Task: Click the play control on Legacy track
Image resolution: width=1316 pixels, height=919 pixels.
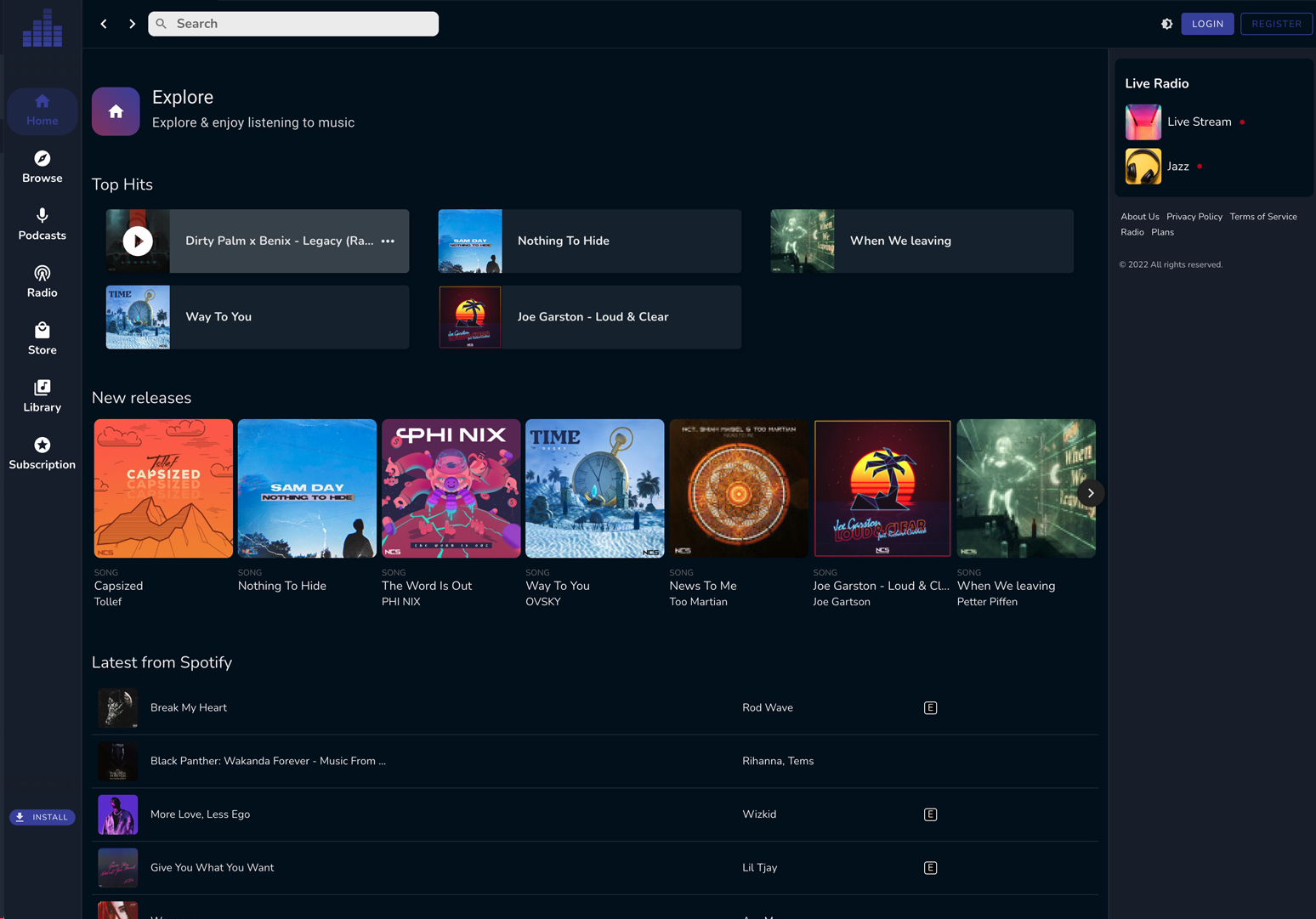Action: coord(139,241)
